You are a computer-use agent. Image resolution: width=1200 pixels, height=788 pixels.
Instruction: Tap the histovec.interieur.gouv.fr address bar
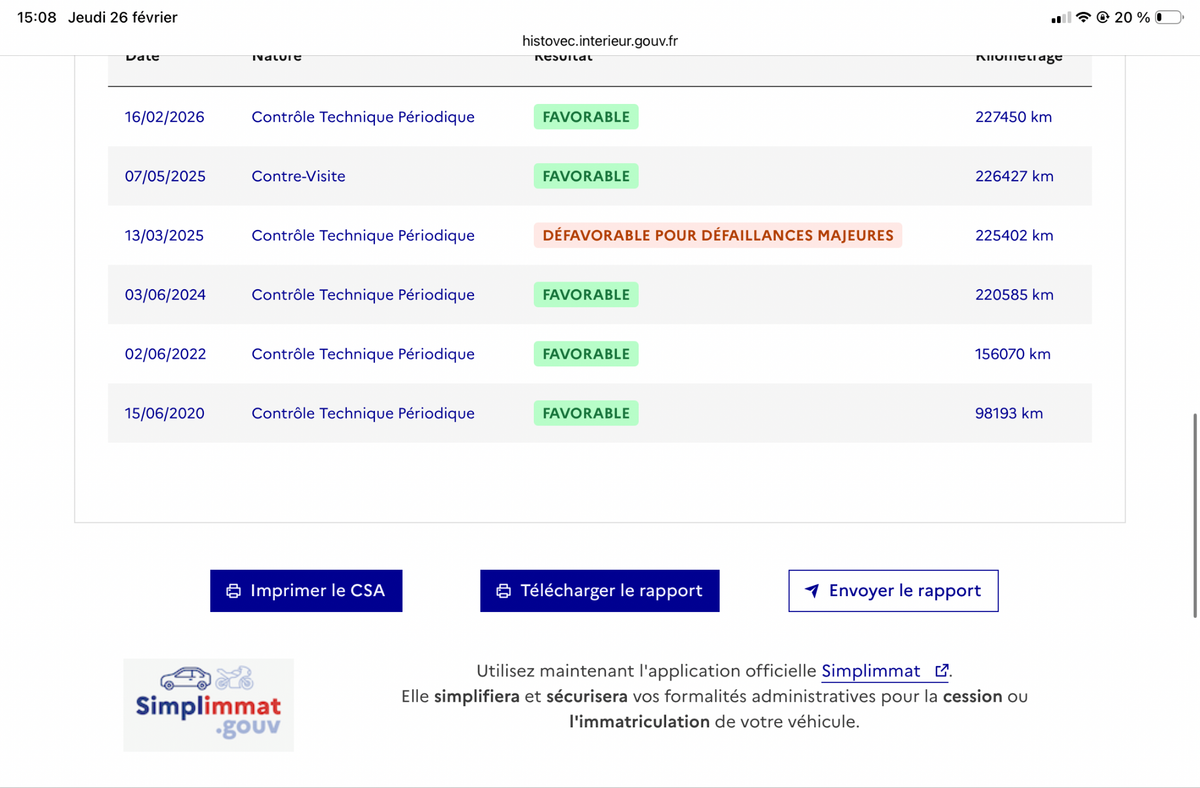600,41
